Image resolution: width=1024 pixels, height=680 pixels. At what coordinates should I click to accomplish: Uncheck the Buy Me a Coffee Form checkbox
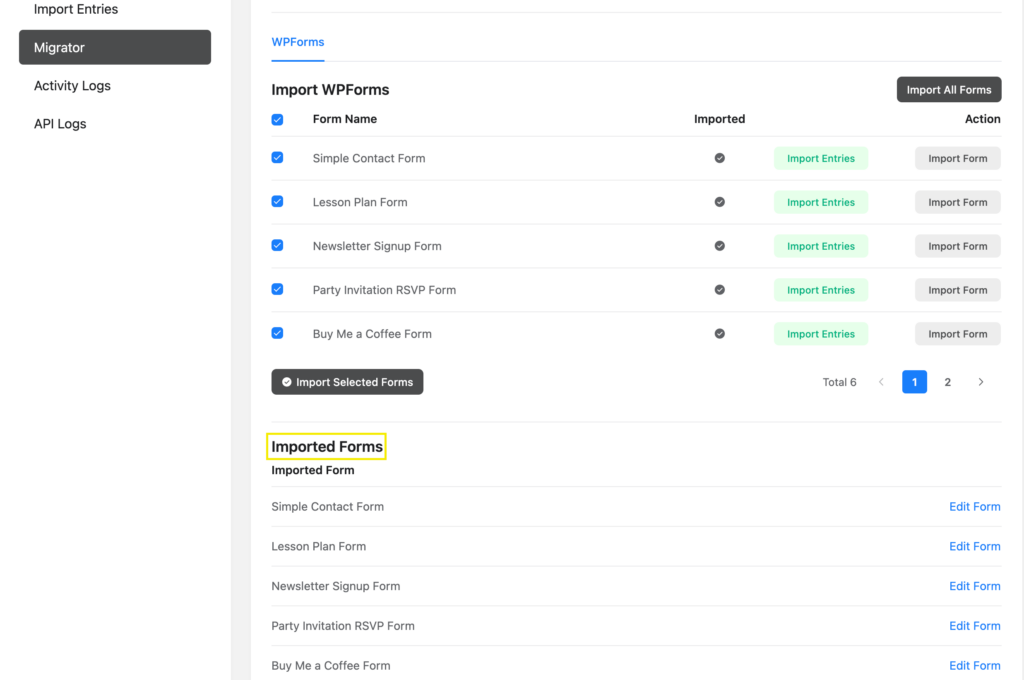278,333
